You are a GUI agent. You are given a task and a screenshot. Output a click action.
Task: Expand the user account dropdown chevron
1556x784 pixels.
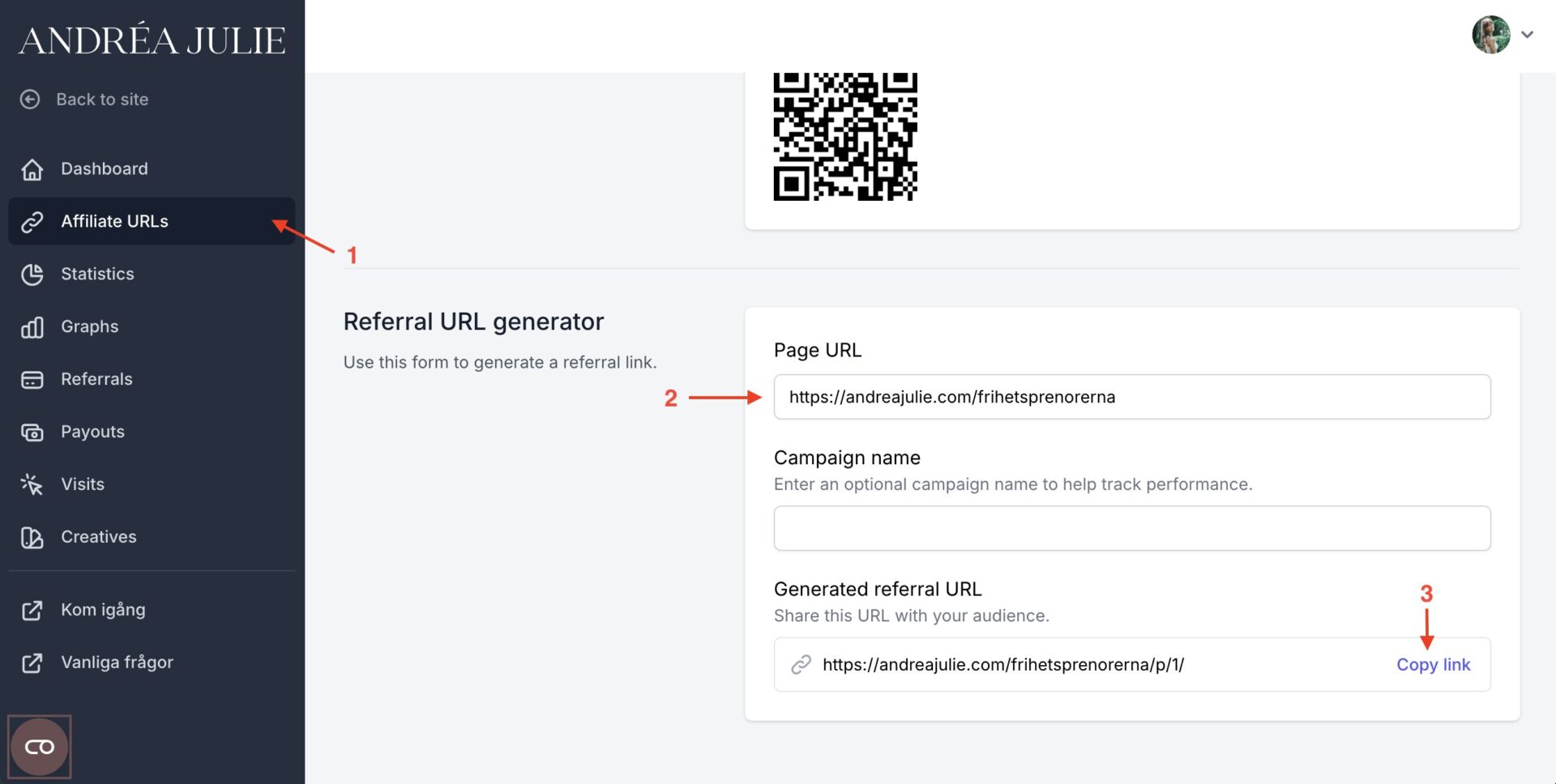click(1527, 35)
